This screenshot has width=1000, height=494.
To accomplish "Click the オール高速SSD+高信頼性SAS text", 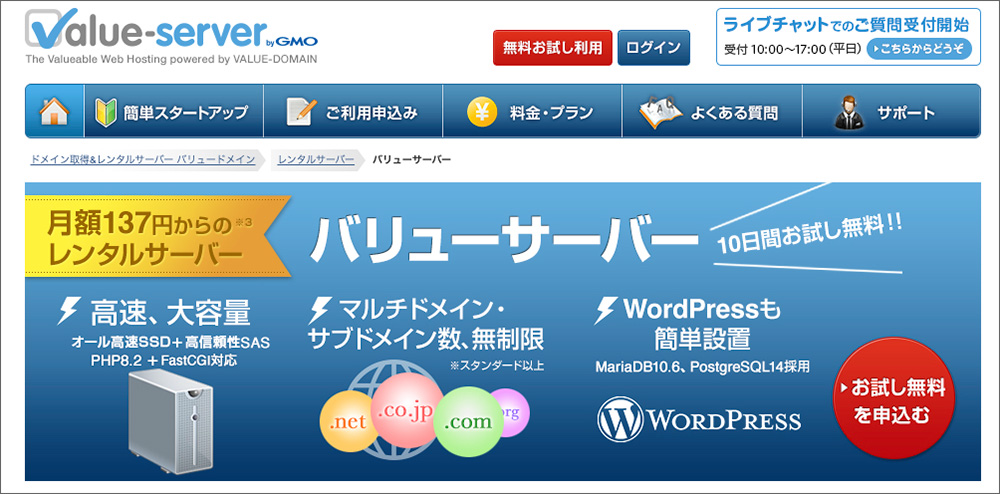I will pos(171,343).
